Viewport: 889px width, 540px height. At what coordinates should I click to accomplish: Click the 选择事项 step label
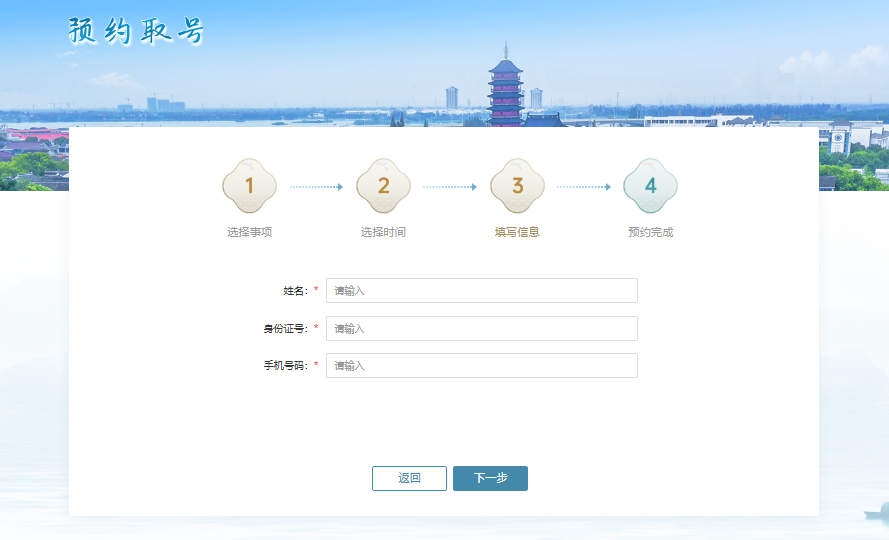coord(249,232)
